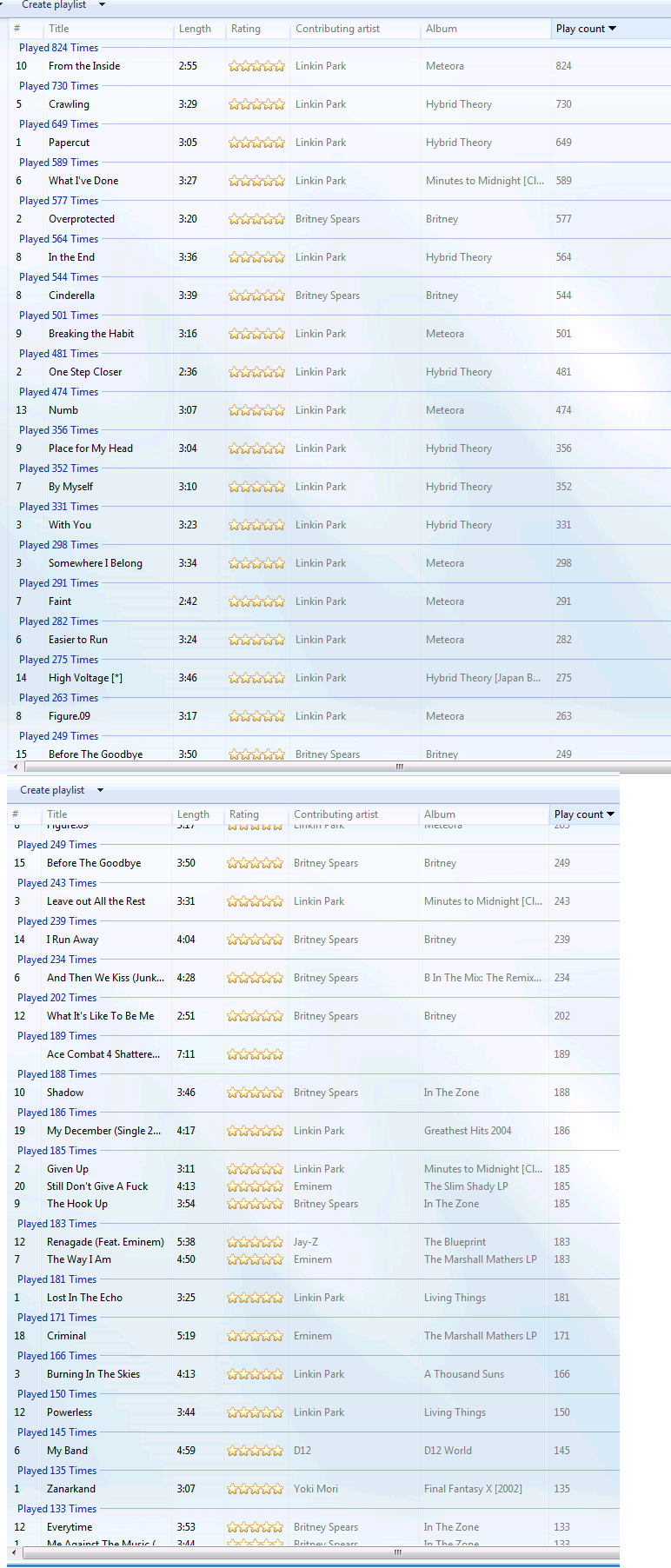Set star rating for Crawling
671x1568 pixels.
click(x=256, y=104)
